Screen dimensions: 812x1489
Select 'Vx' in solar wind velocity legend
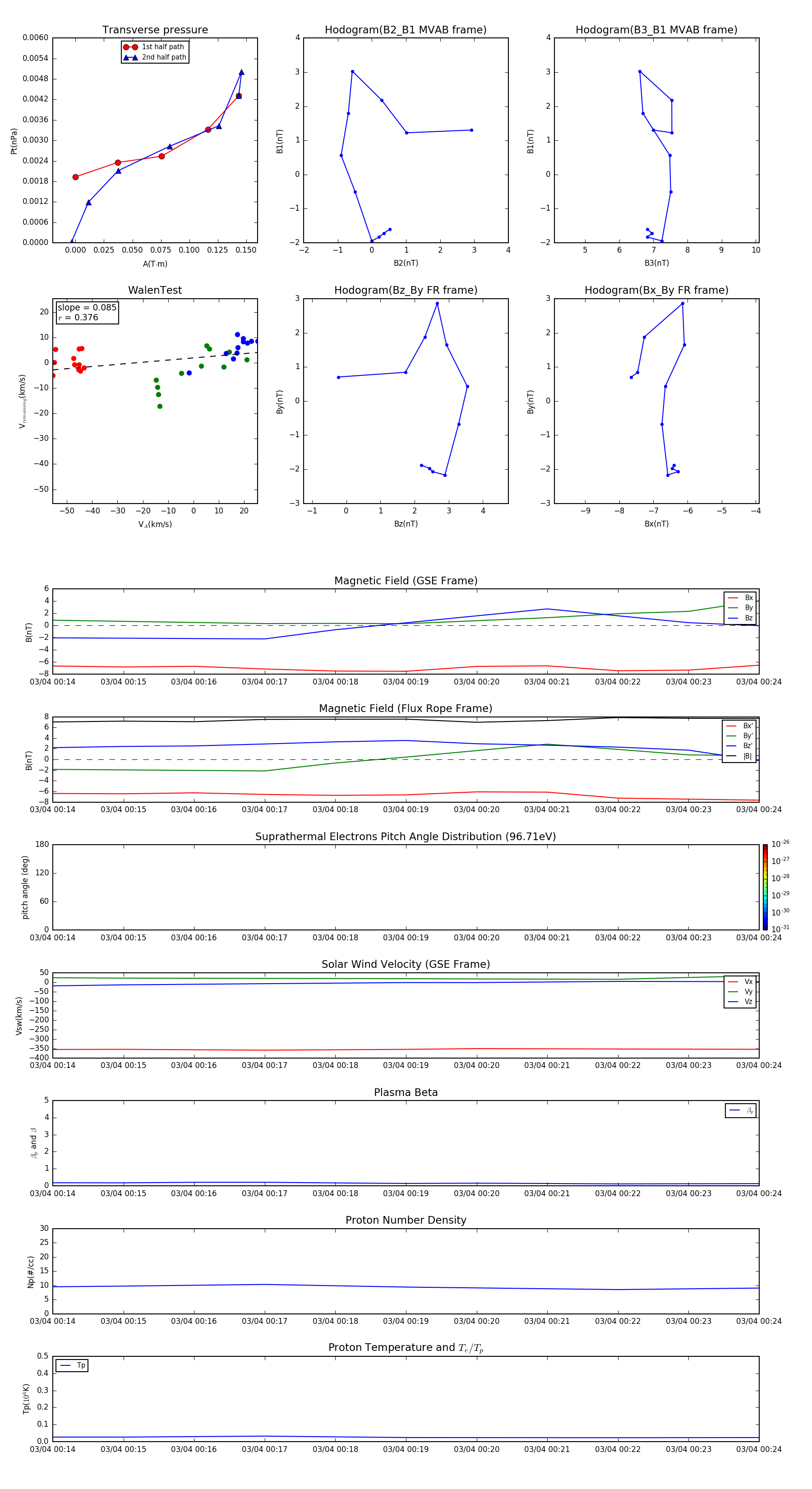(740, 982)
